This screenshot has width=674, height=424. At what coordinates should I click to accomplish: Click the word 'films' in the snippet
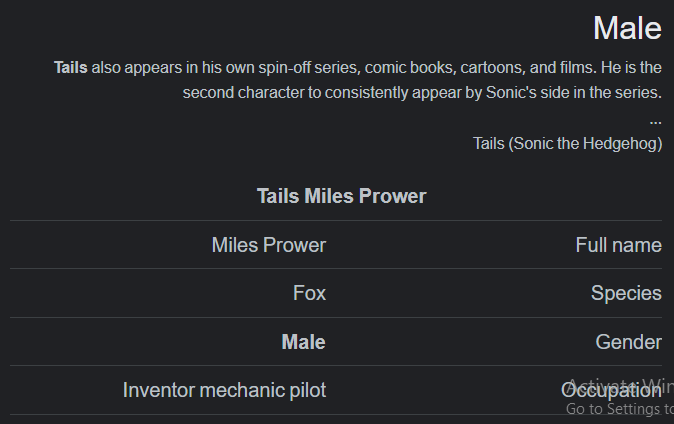(578, 68)
